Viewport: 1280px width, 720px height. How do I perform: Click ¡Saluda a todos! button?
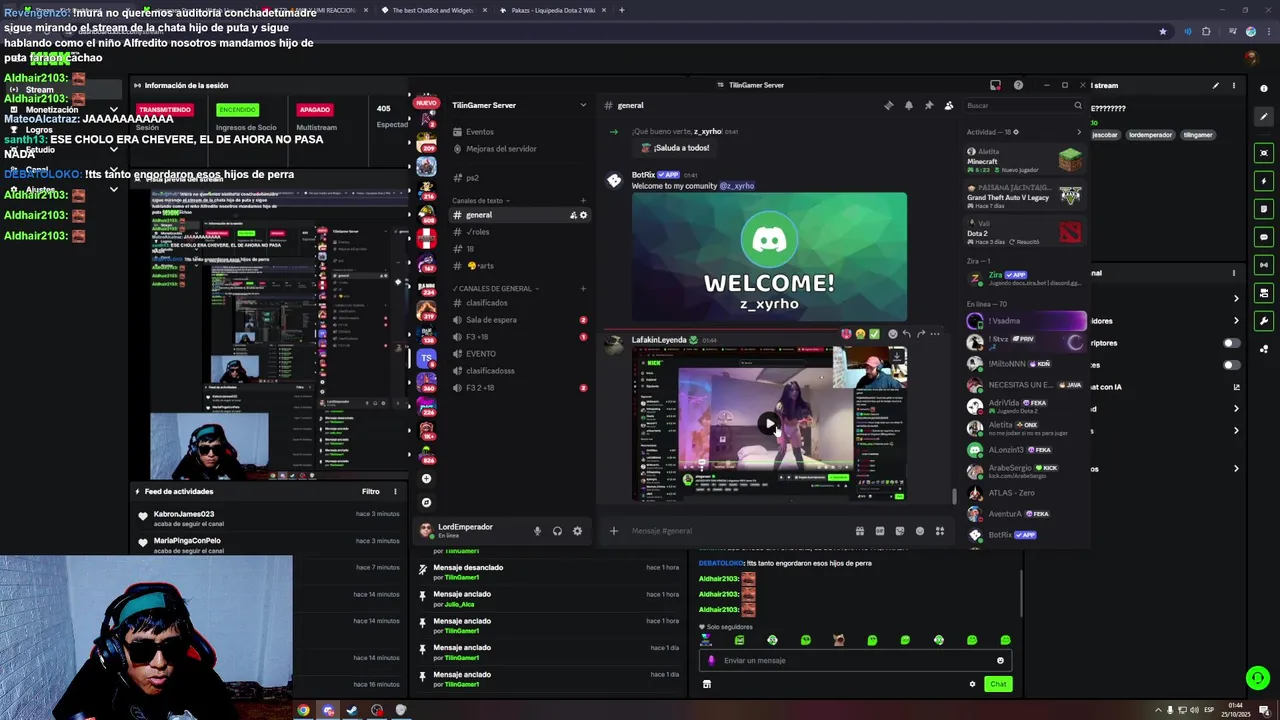point(675,148)
